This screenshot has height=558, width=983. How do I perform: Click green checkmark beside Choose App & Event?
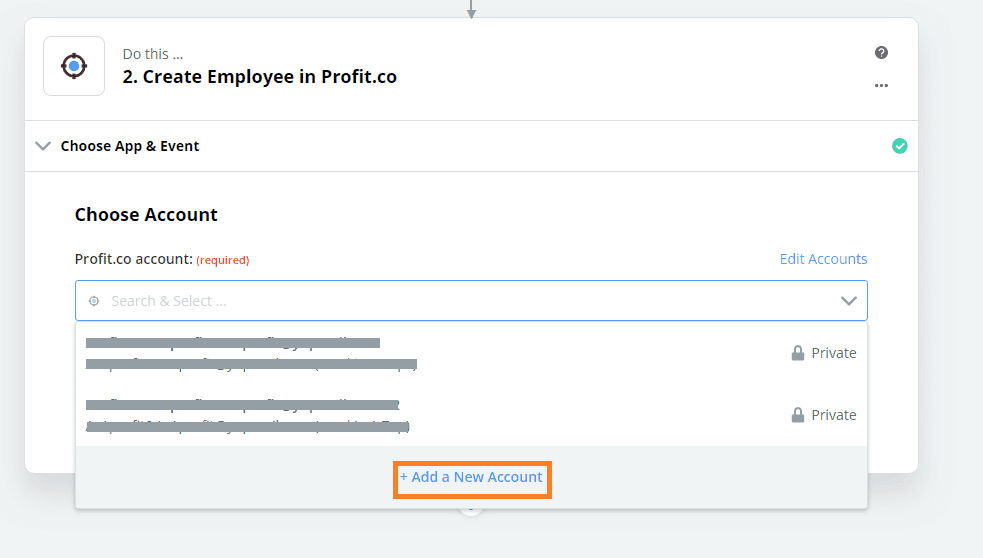pos(900,146)
